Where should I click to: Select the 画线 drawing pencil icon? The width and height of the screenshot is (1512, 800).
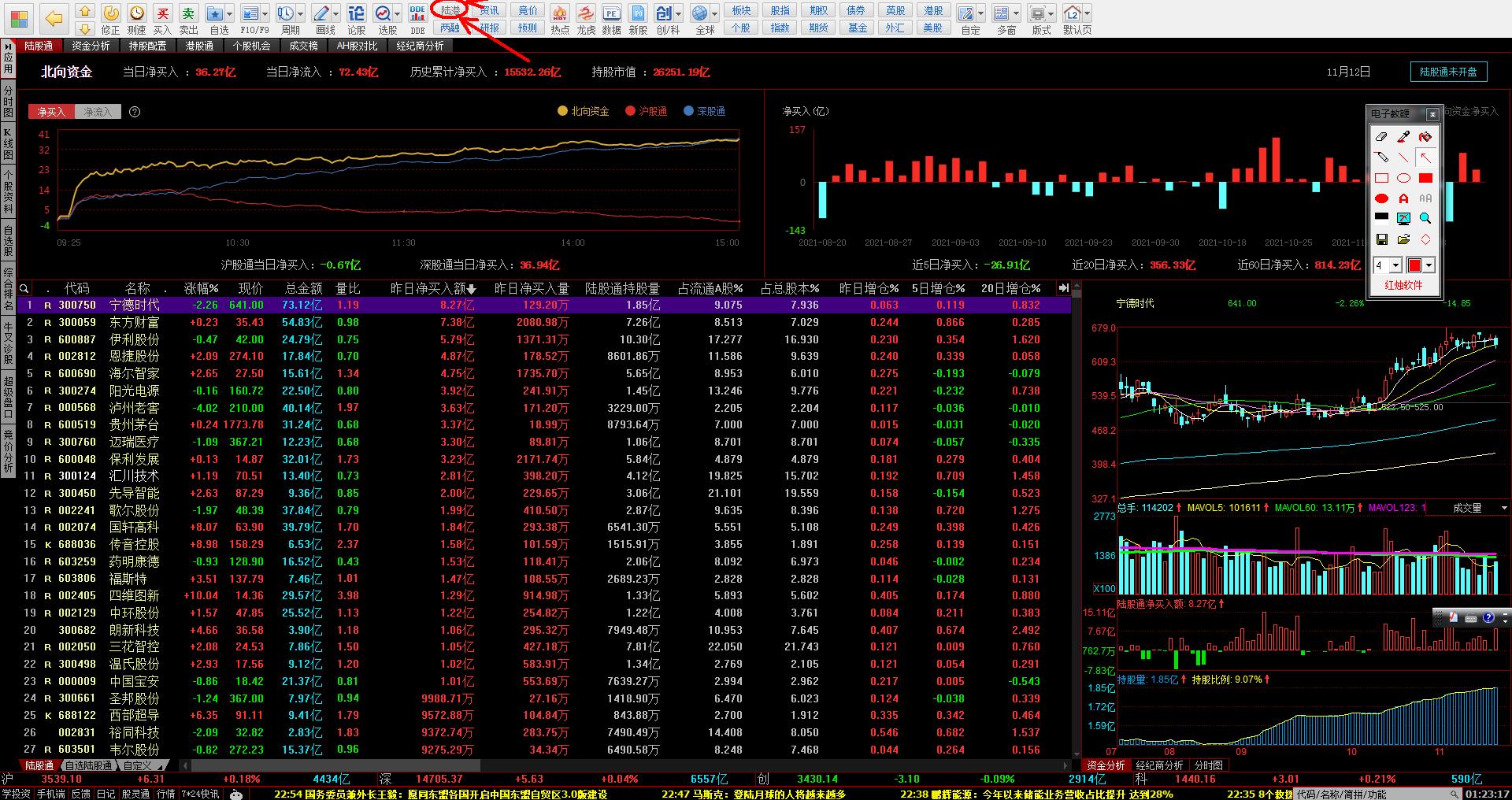[321, 13]
